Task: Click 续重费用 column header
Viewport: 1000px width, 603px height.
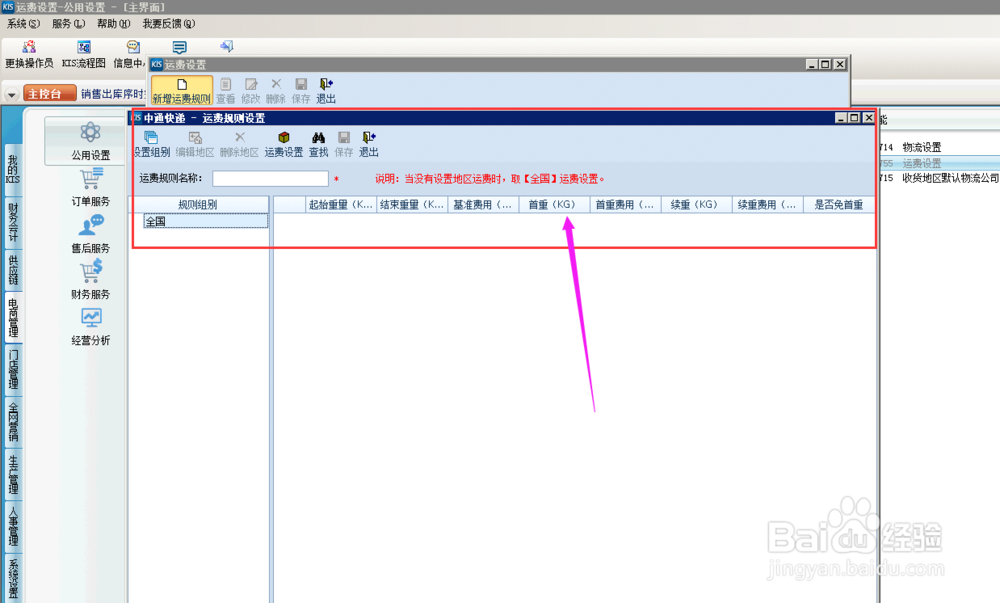Action: (x=767, y=205)
